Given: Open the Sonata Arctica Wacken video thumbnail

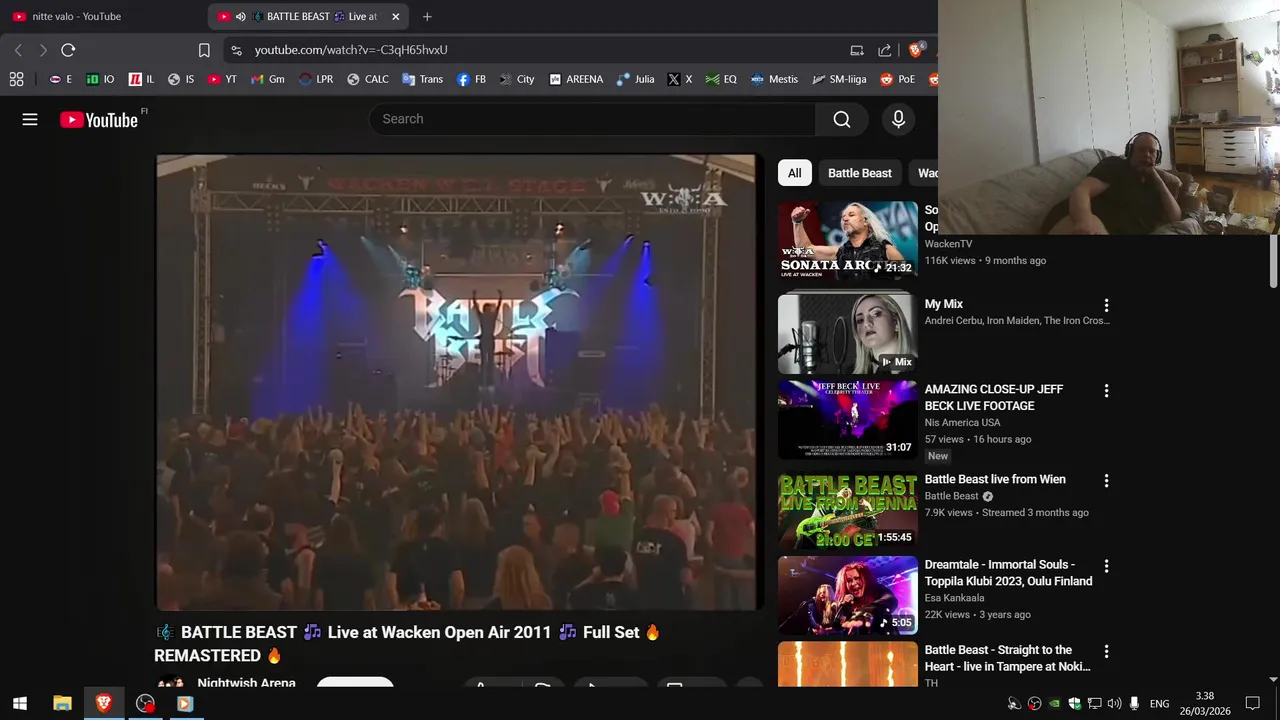Looking at the screenshot, I should [848, 240].
